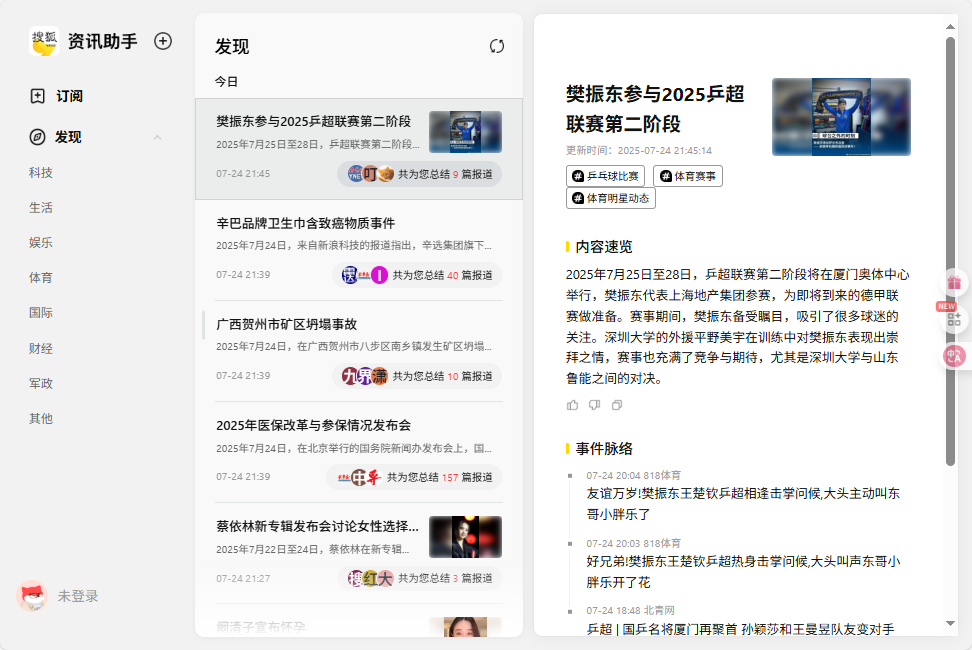The width and height of the screenshot is (972, 650).
Task: Select the 娱乐 category
Action: 41,242
